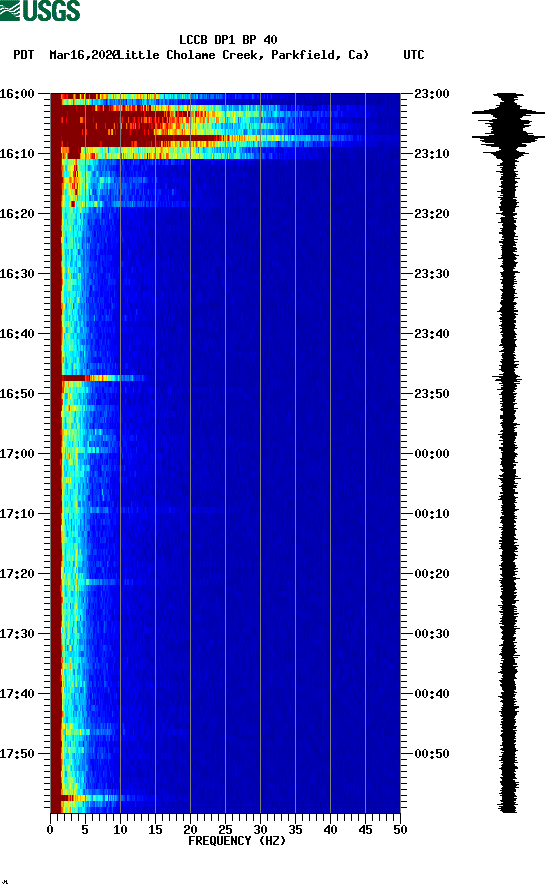Viewport: 552px width, 893px height.
Task: Click the 16:30 PDT time label
Action: 17,273
